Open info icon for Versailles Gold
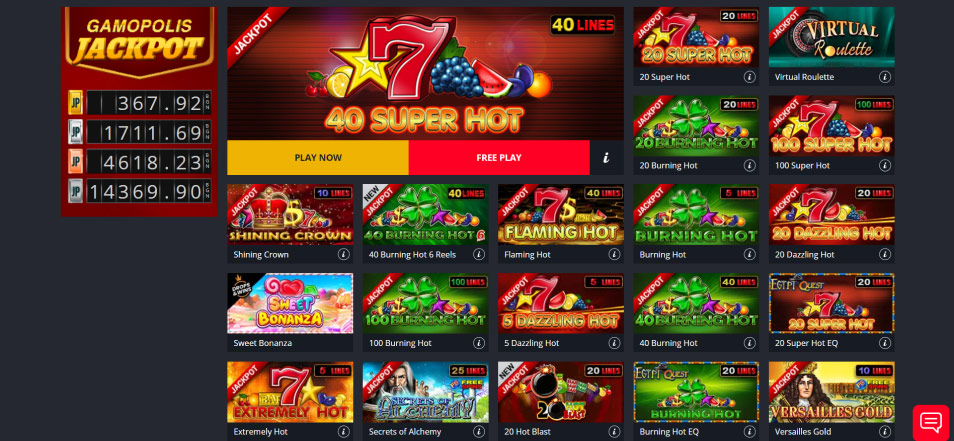954x441 pixels. pyautogui.click(x=885, y=432)
